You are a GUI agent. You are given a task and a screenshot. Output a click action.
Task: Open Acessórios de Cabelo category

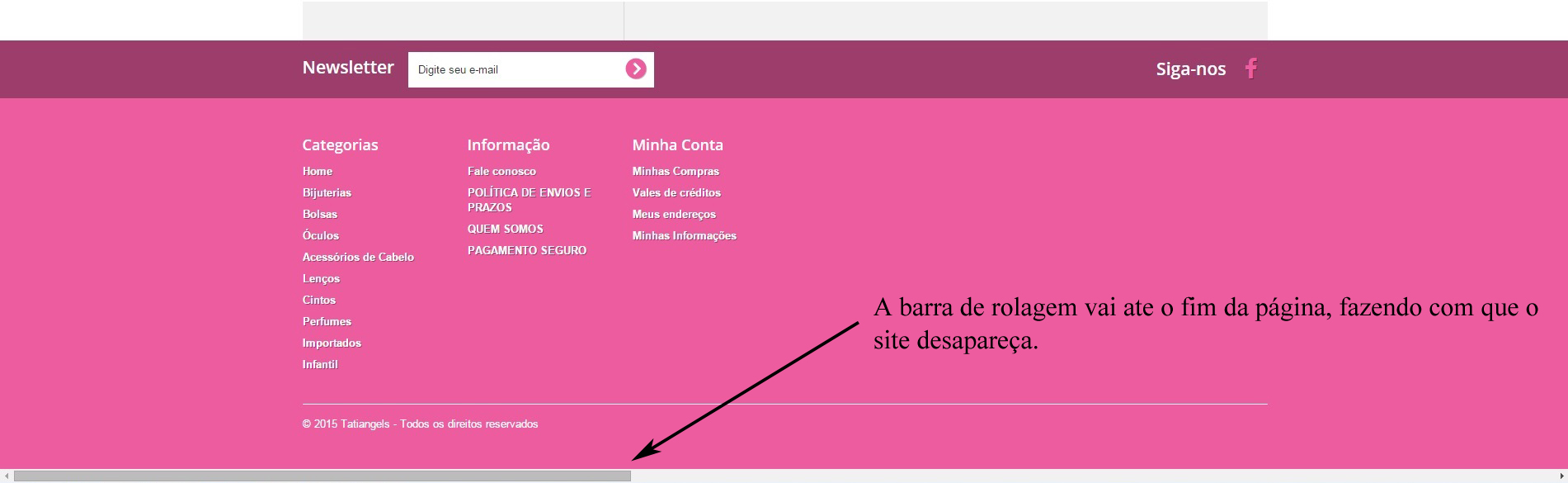[358, 257]
